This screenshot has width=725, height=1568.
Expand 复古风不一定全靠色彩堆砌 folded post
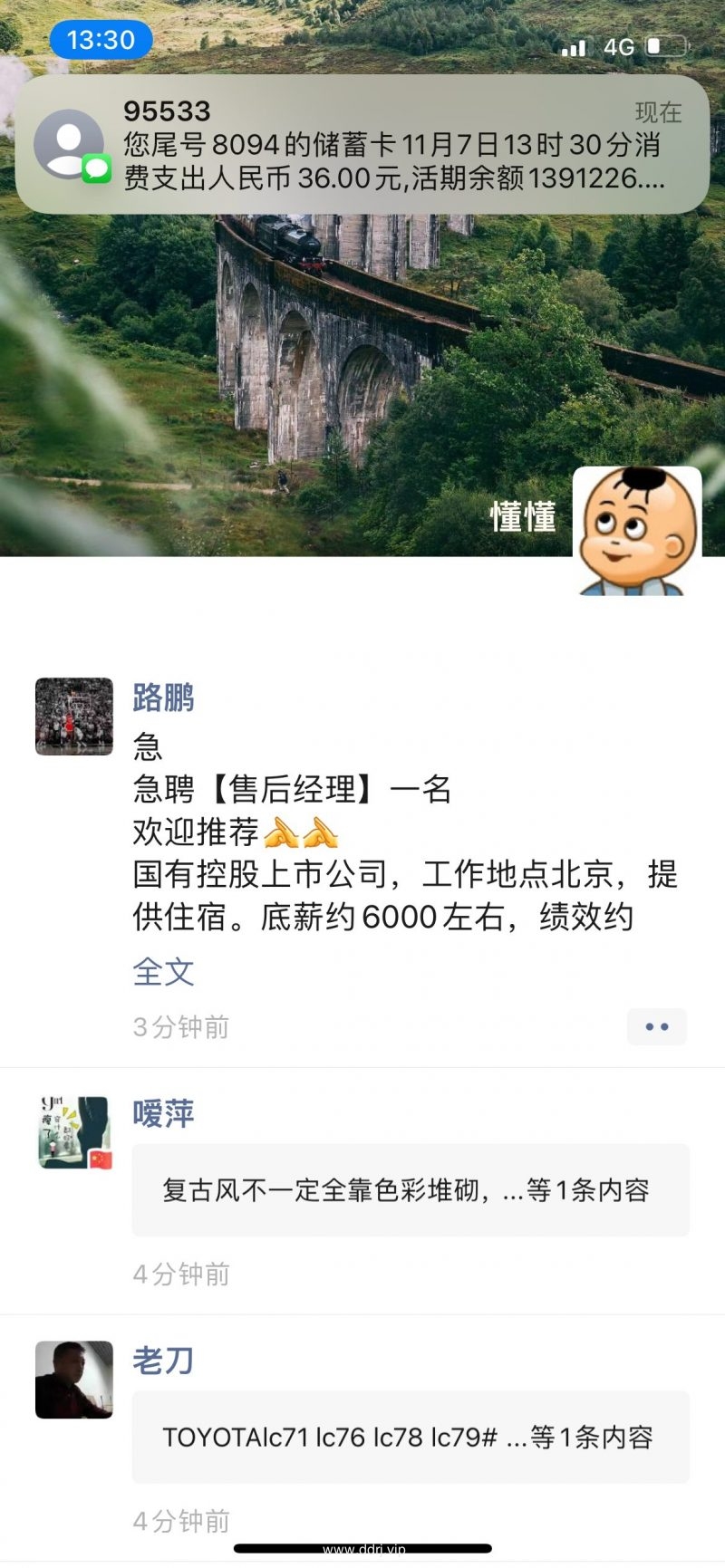pyautogui.click(x=411, y=1190)
